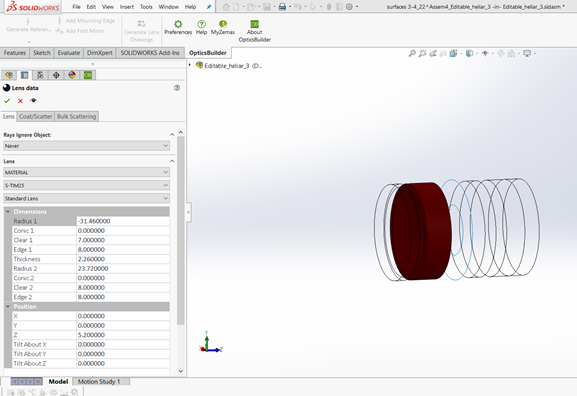Click the Radius 1 value field
577x396 pixels.
tap(123, 221)
